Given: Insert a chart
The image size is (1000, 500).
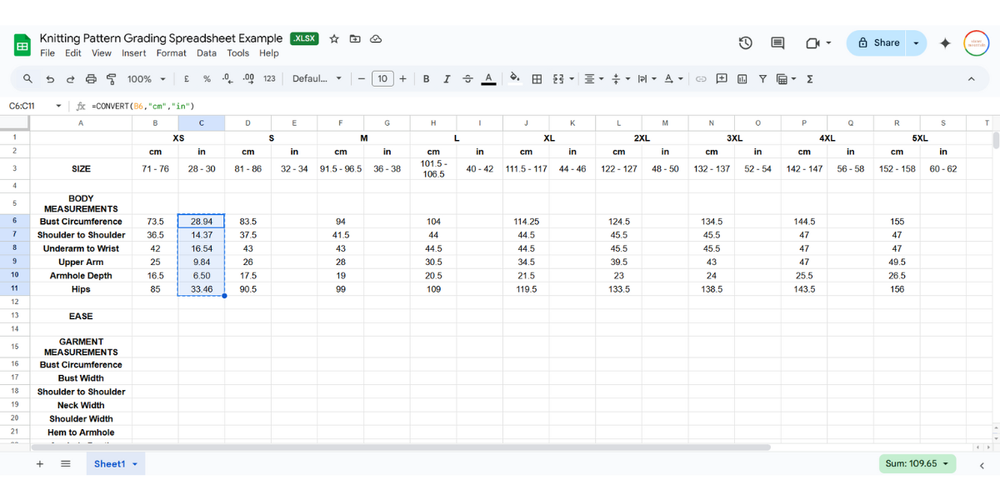Looking at the screenshot, I should coord(742,79).
